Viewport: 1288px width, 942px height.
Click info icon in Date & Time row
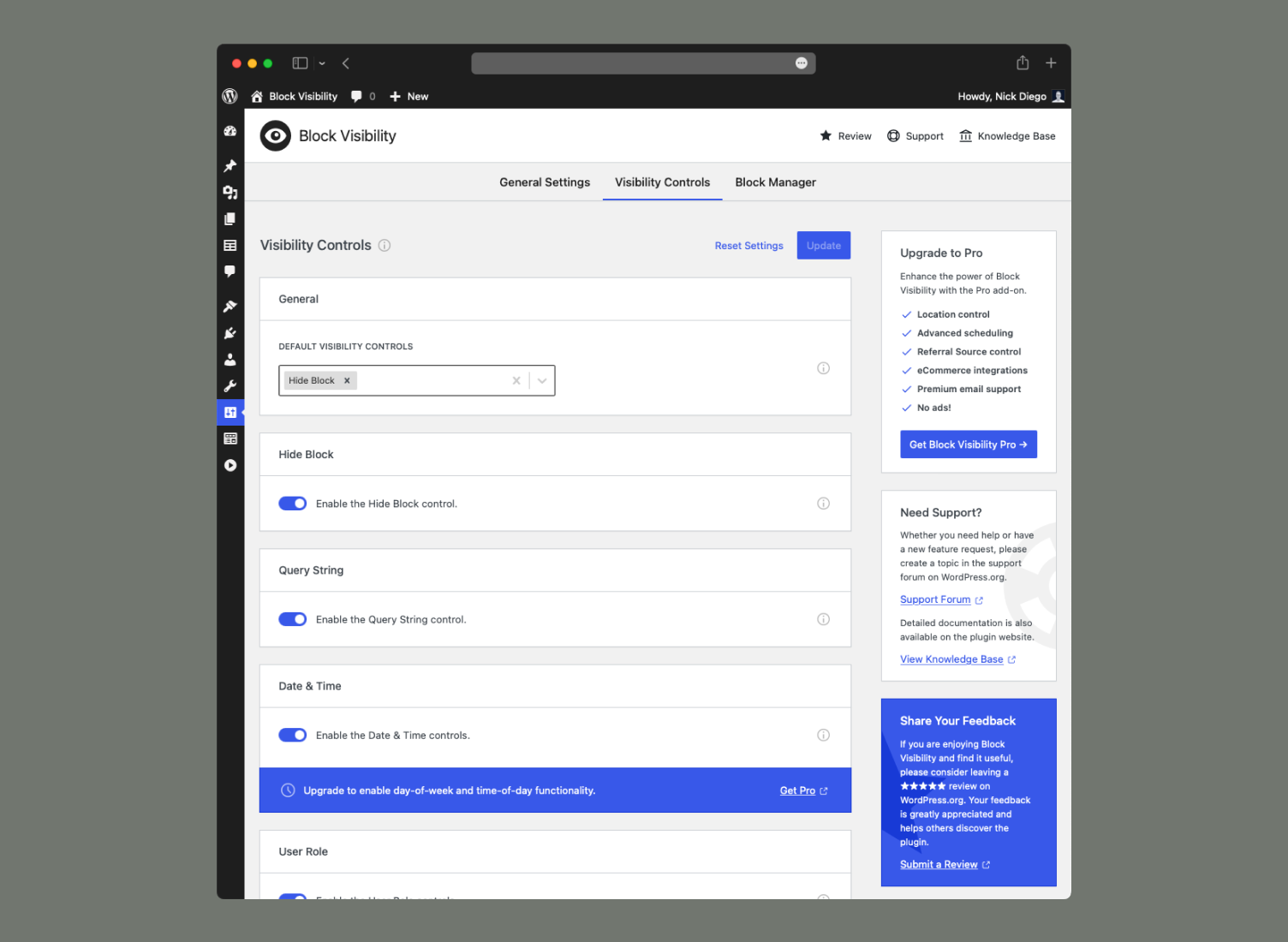click(x=823, y=735)
